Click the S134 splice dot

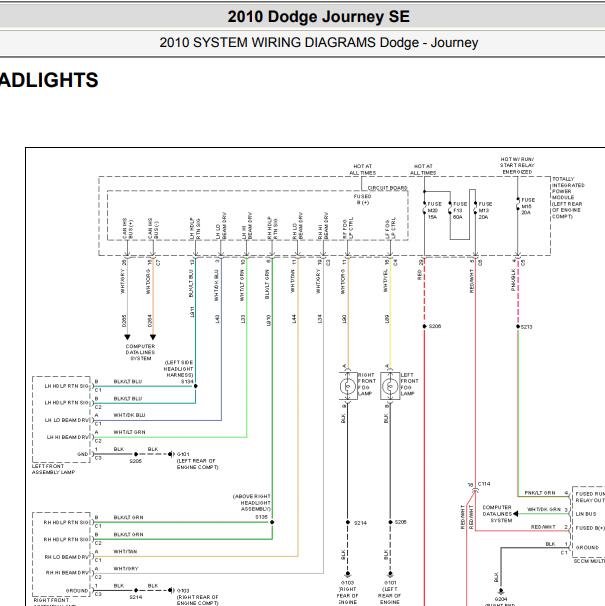pos(196,386)
